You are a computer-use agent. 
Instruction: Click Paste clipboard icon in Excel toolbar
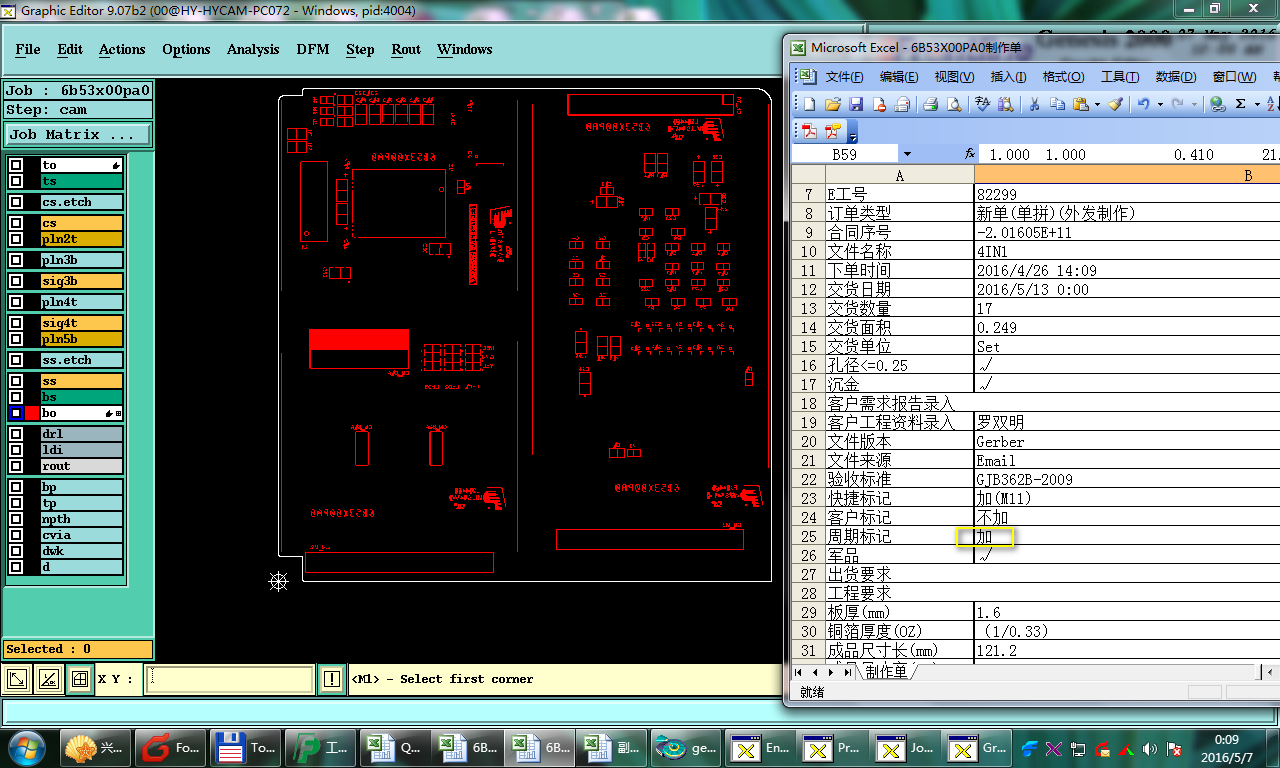click(x=1081, y=104)
